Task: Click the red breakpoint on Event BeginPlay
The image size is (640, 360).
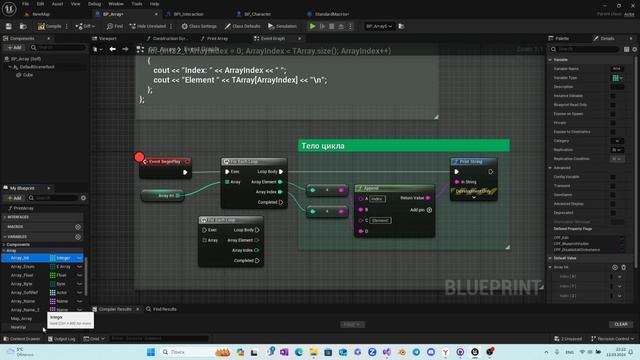Action: click(139, 157)
